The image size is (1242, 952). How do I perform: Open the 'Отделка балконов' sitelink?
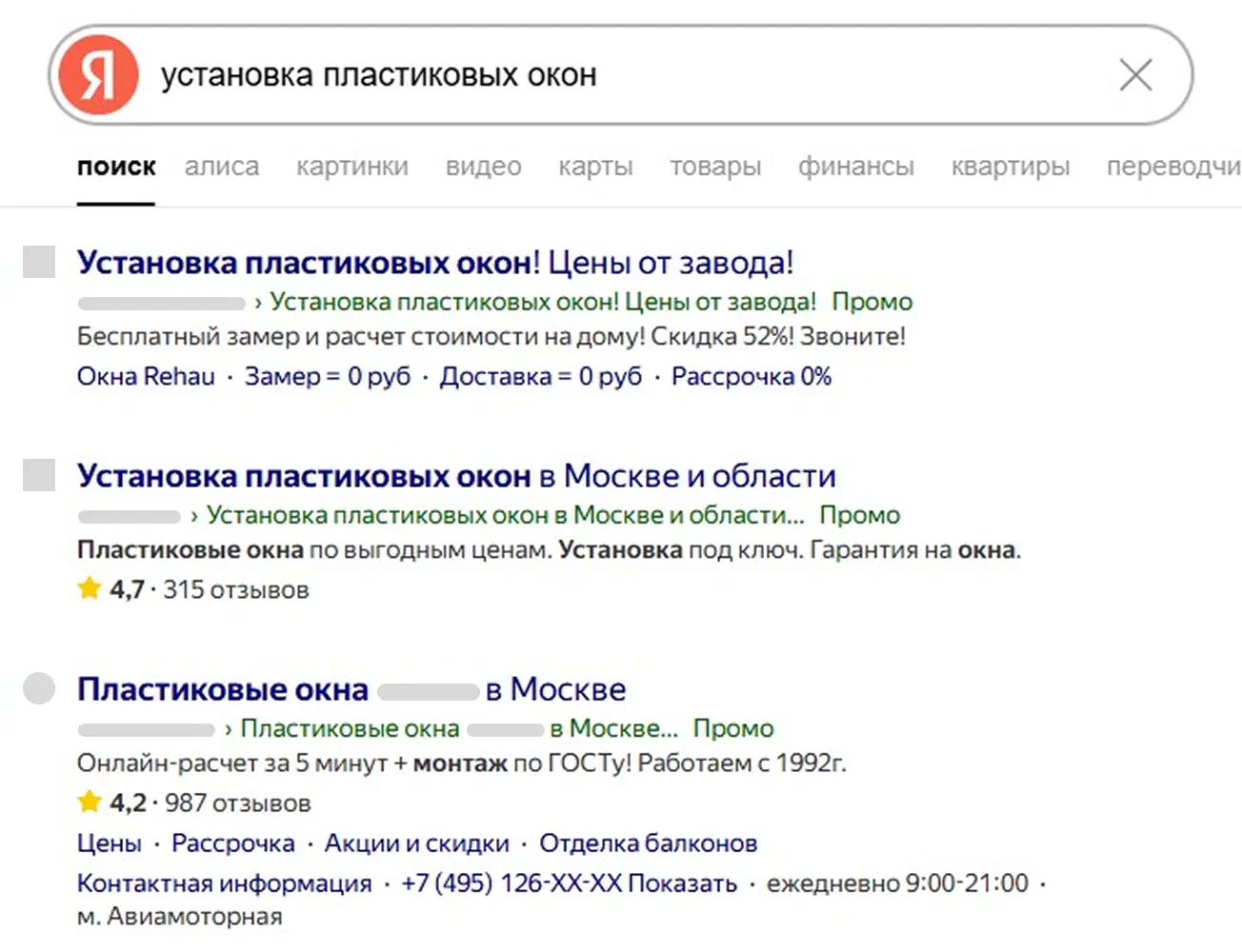(x=649, y=843)
